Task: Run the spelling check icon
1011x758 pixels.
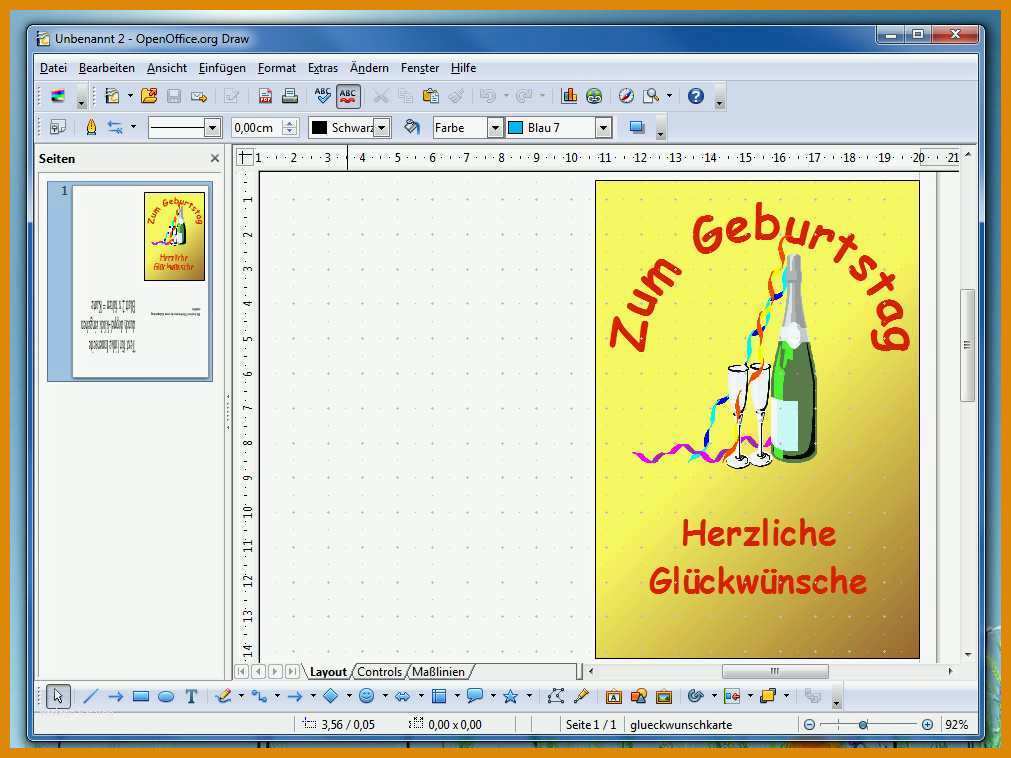Action: click(322, 96)
